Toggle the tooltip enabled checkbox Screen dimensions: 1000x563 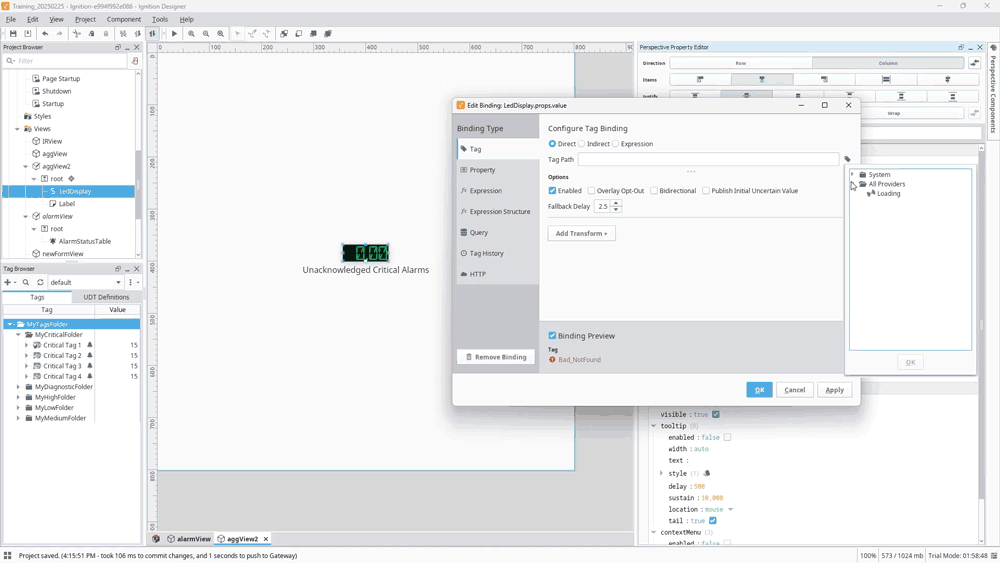point(727,437)
